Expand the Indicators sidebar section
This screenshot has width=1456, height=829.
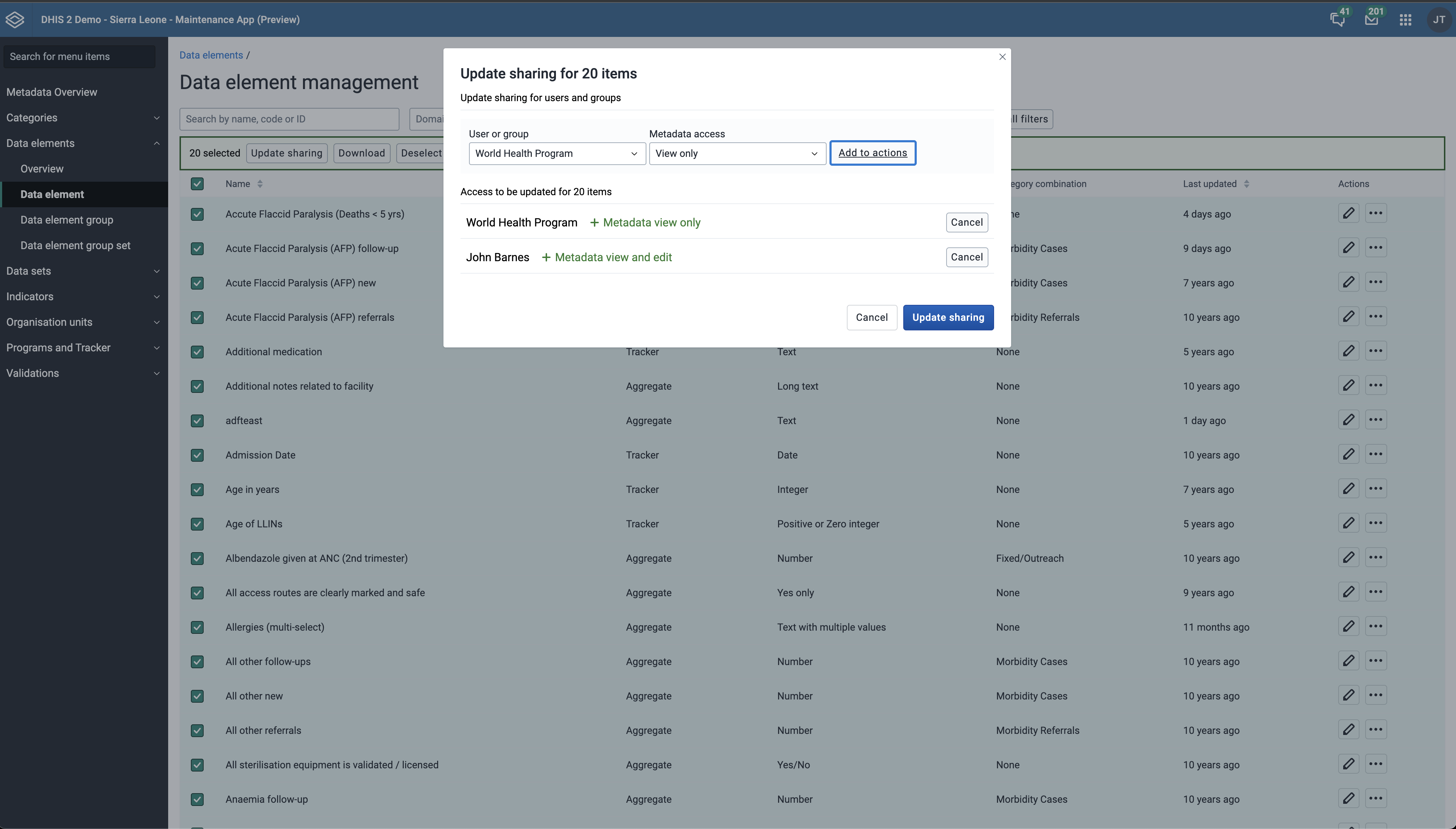[83, 297]
